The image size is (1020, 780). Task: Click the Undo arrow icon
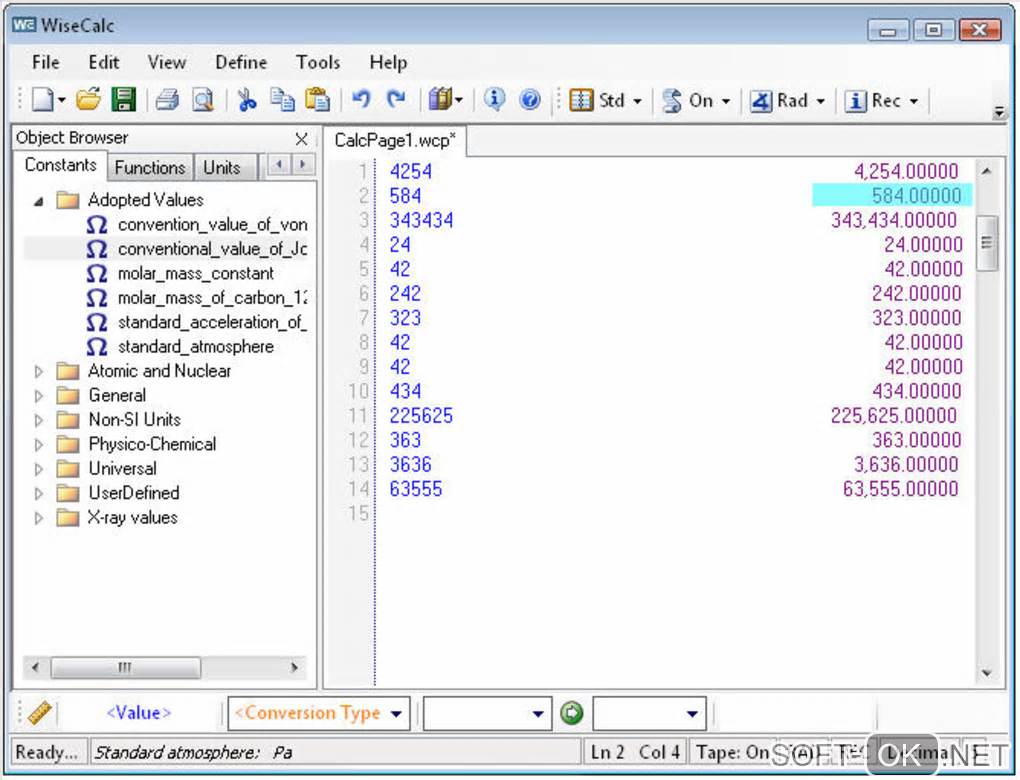pyautogui.click(x=361, y=100)
